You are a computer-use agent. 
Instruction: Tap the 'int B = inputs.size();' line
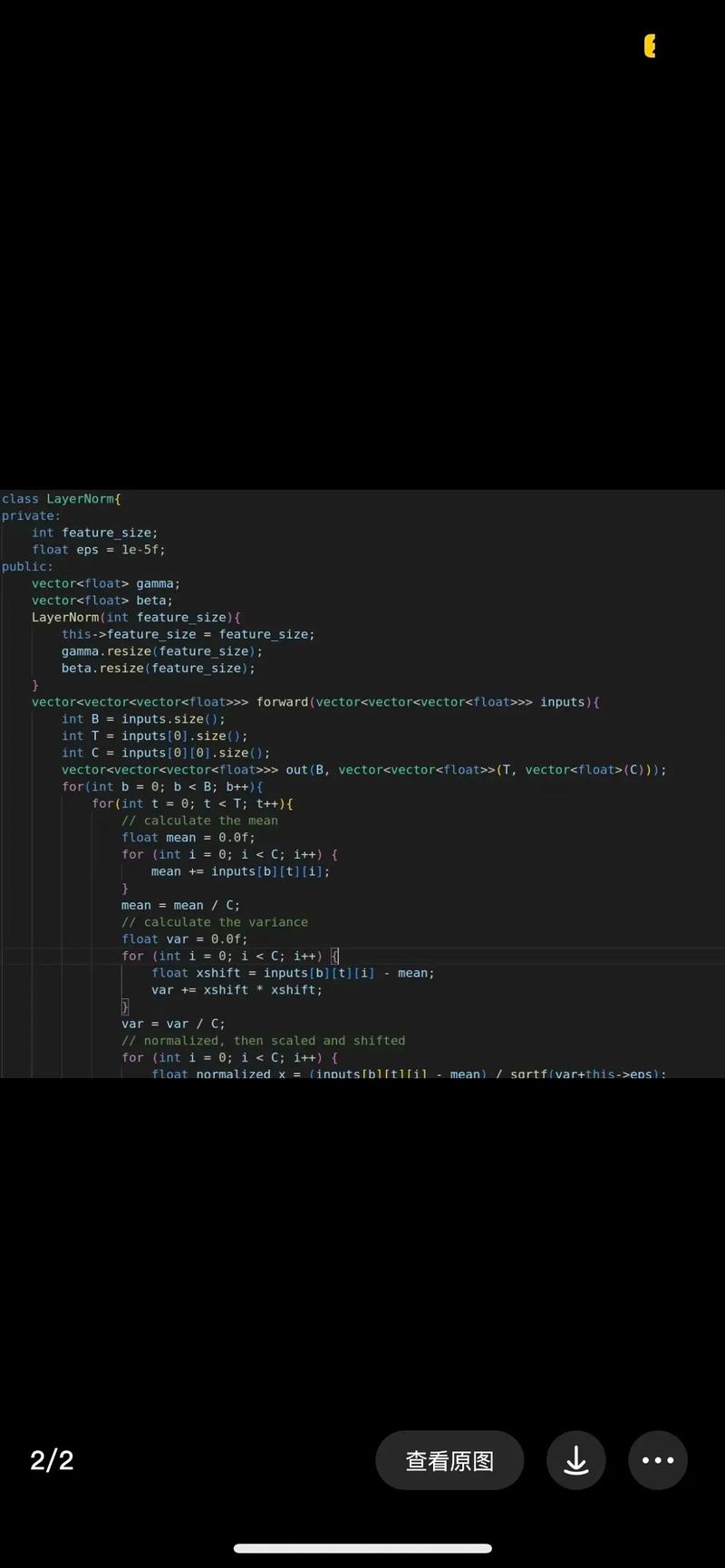143,719
